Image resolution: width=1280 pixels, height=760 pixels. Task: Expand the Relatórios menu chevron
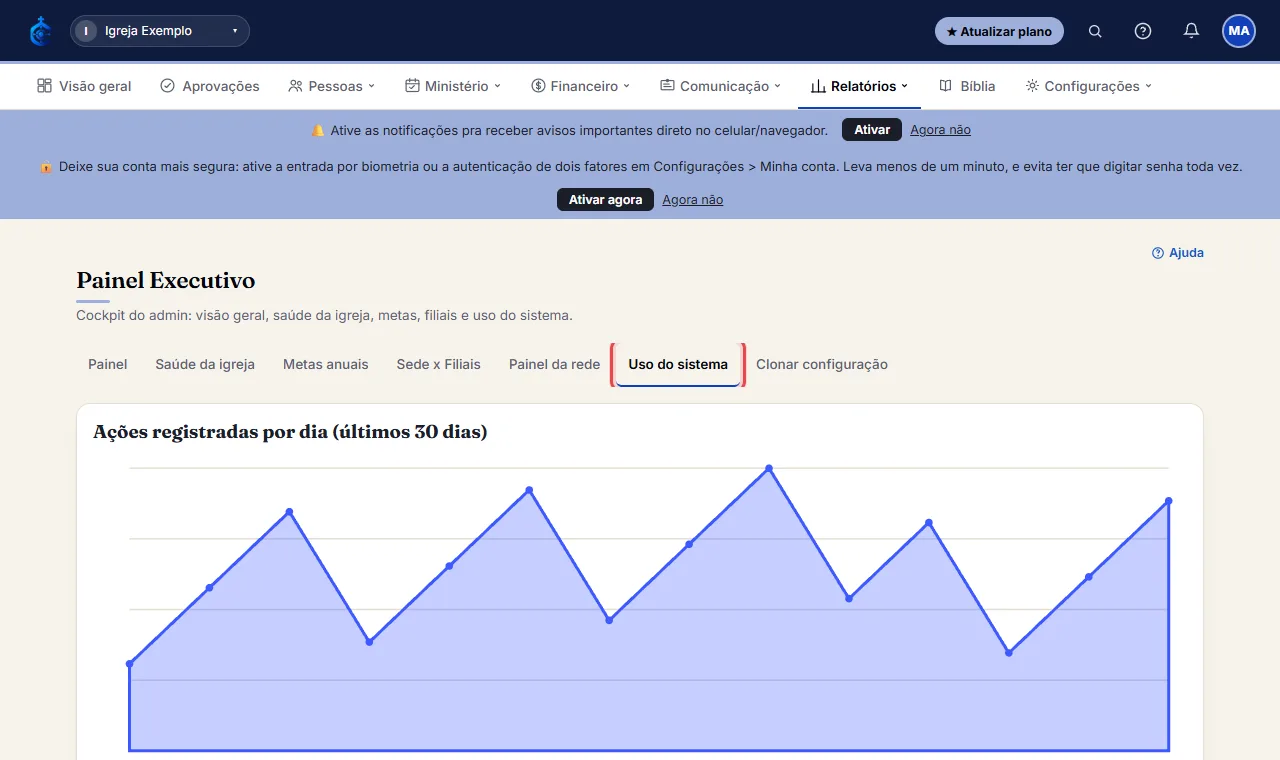[905, 86]
